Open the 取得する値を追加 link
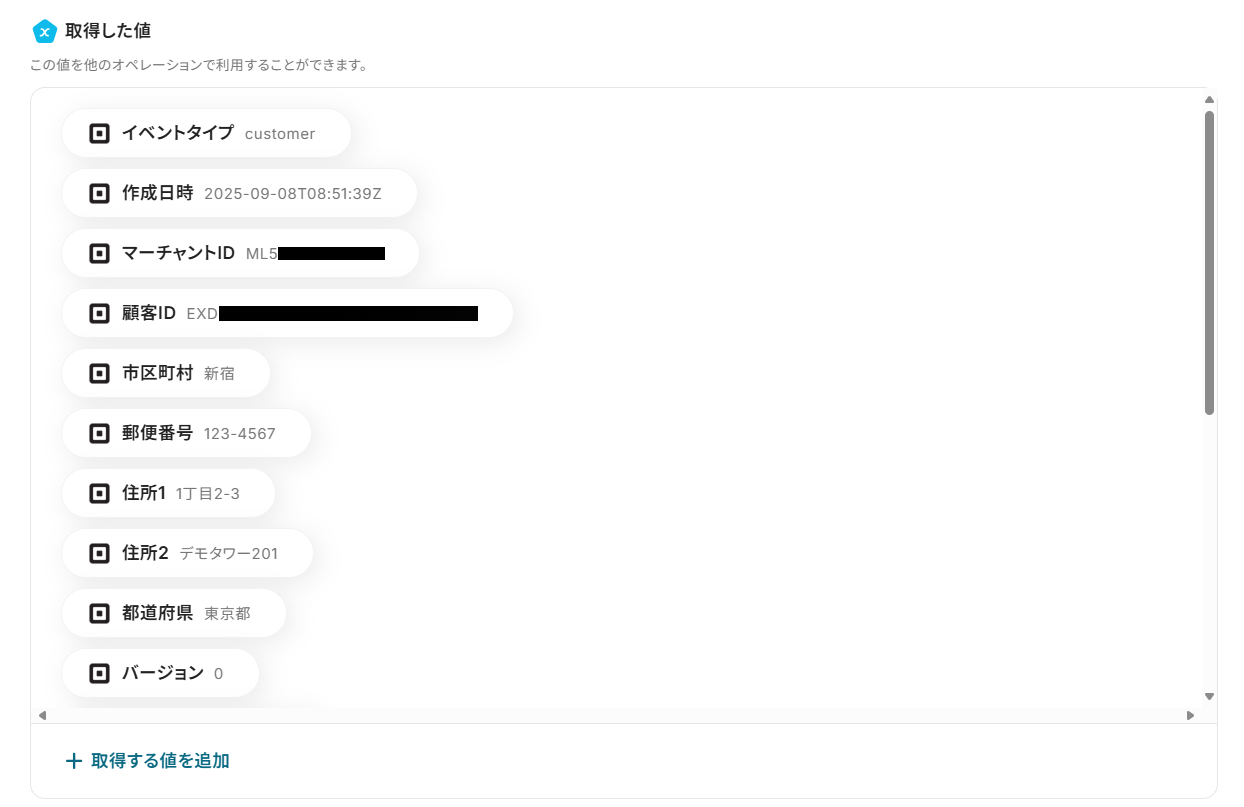The height and width of the screenshot is (807, 1244). point(160,761)
